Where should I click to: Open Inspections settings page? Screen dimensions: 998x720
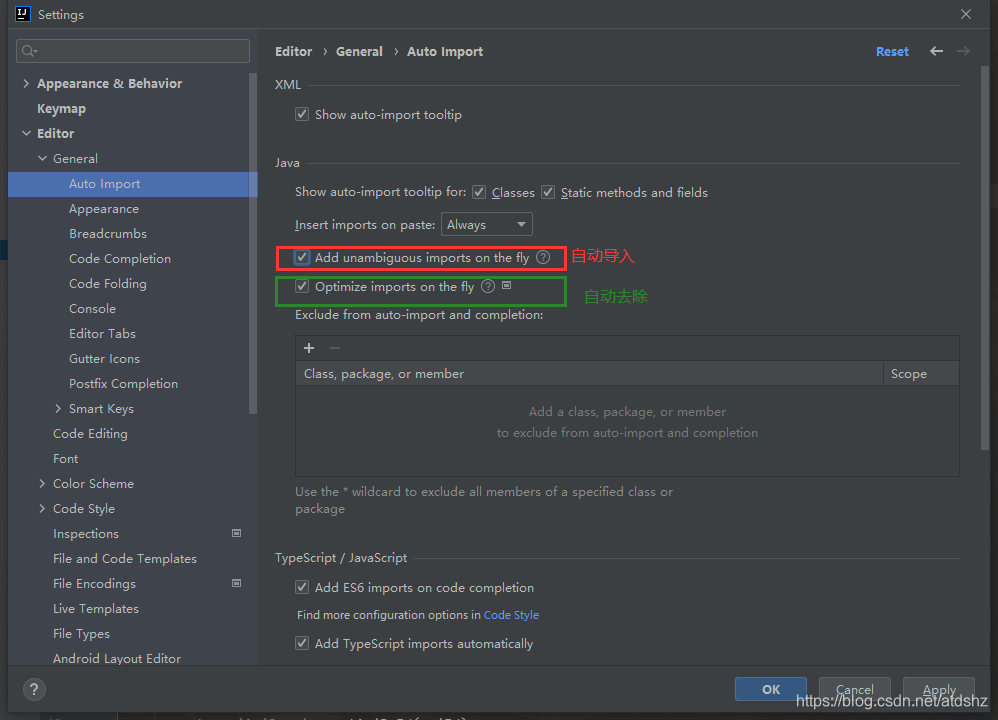click(x=86, y=533)
